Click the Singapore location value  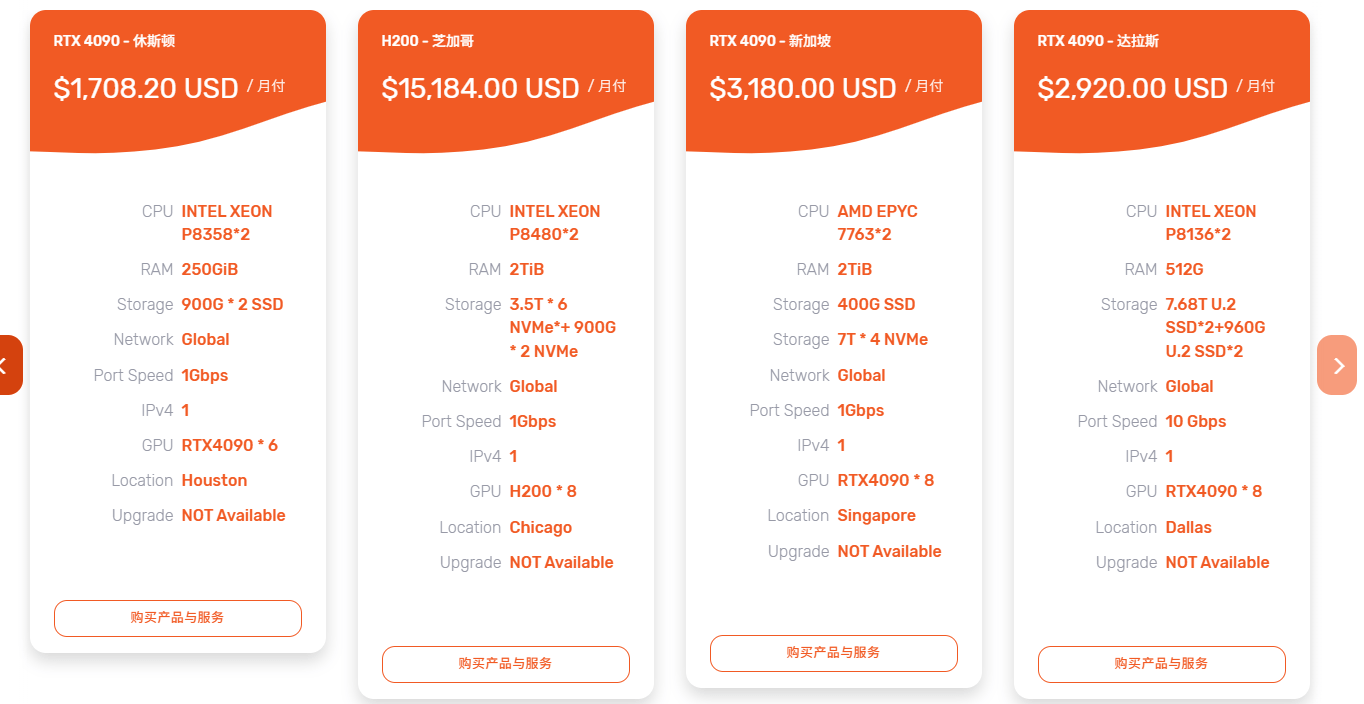(877, 515)
